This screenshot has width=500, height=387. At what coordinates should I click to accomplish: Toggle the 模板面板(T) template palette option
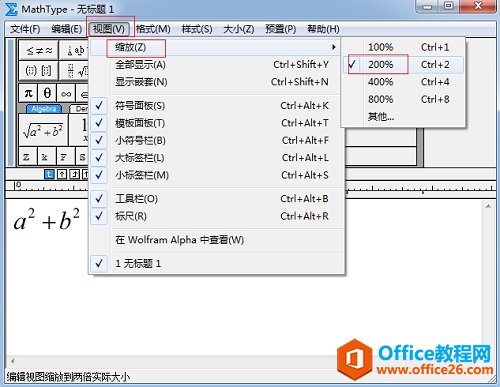[217, 123]
